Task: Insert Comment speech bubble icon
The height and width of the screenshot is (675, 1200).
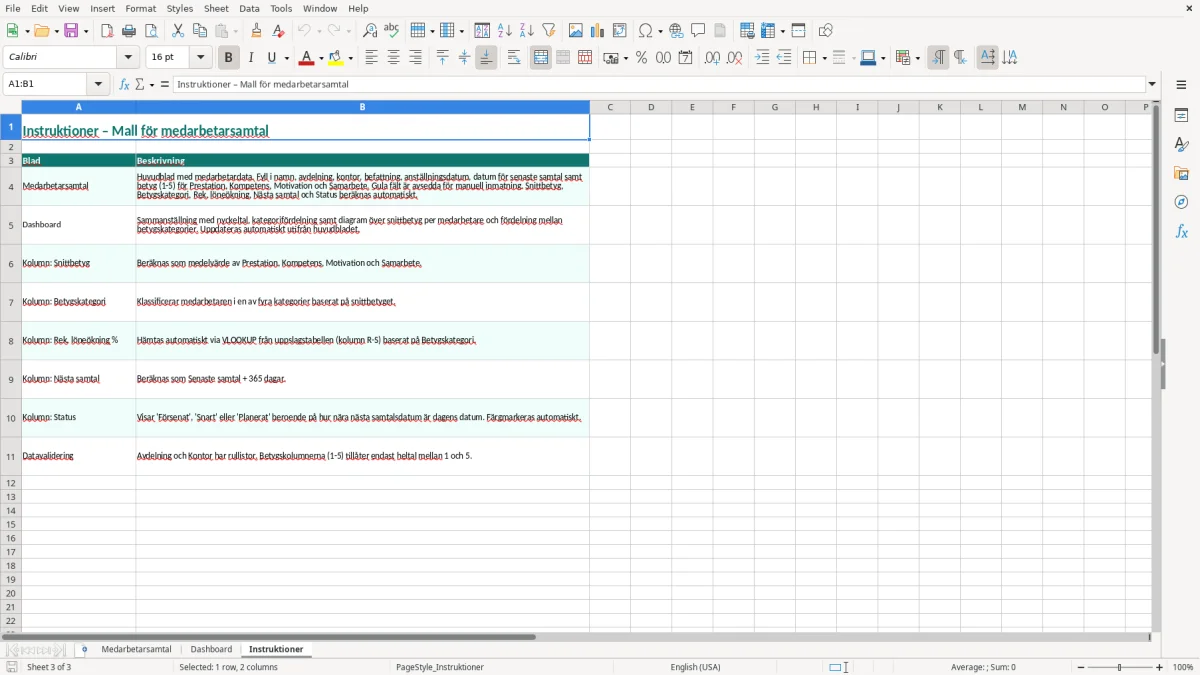Action: pos(698,31)
